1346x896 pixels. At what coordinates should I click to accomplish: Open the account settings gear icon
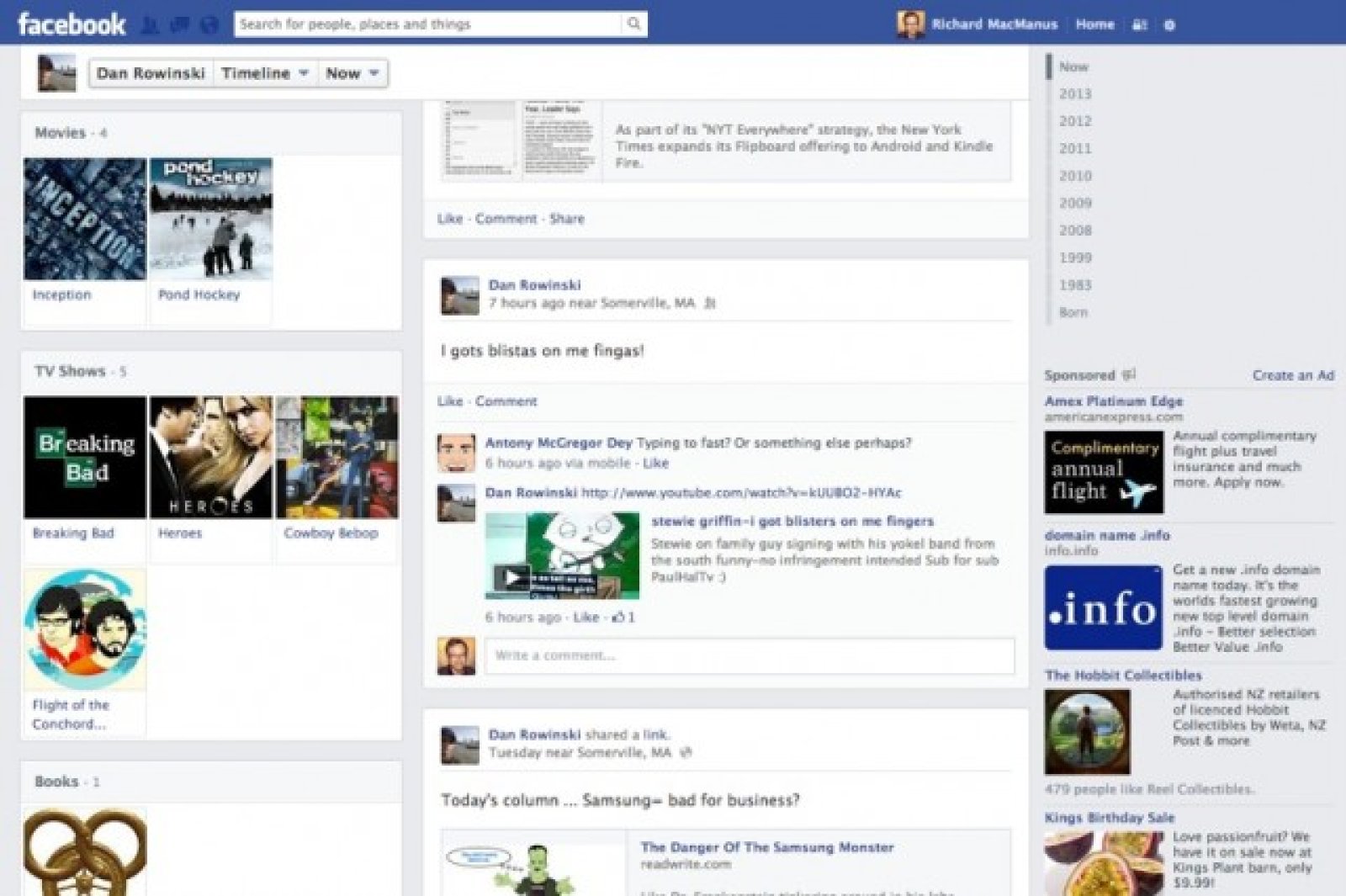coord(1169,25)
